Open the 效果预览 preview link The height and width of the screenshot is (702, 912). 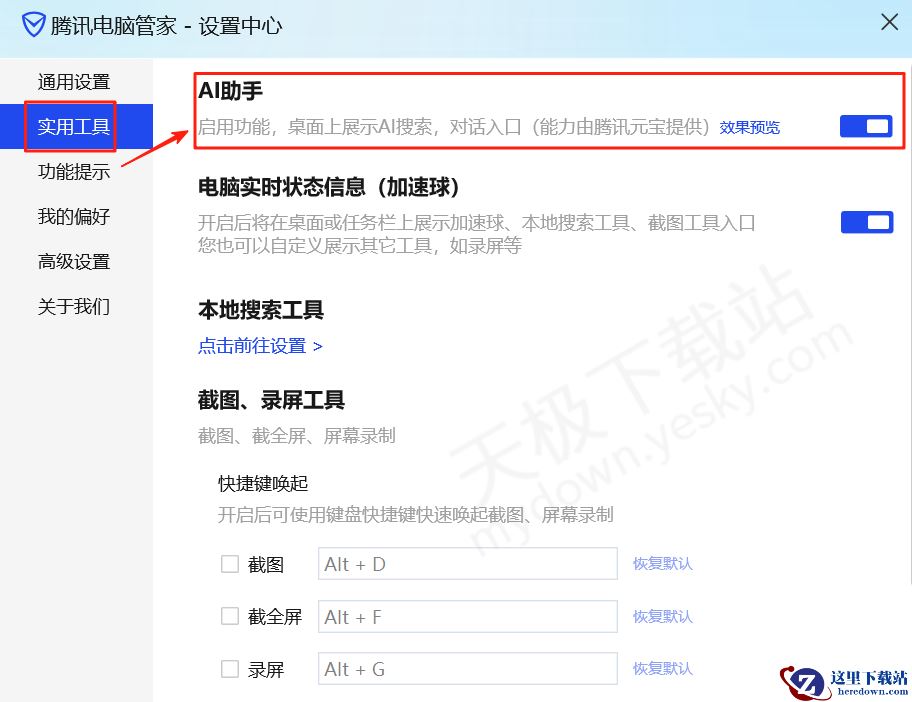click(748, 127)
